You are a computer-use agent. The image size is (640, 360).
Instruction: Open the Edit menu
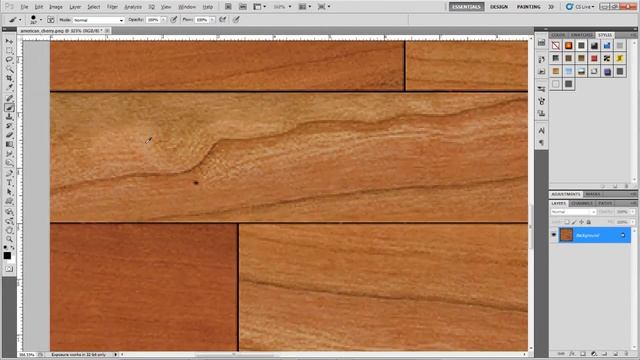point(38,7)
